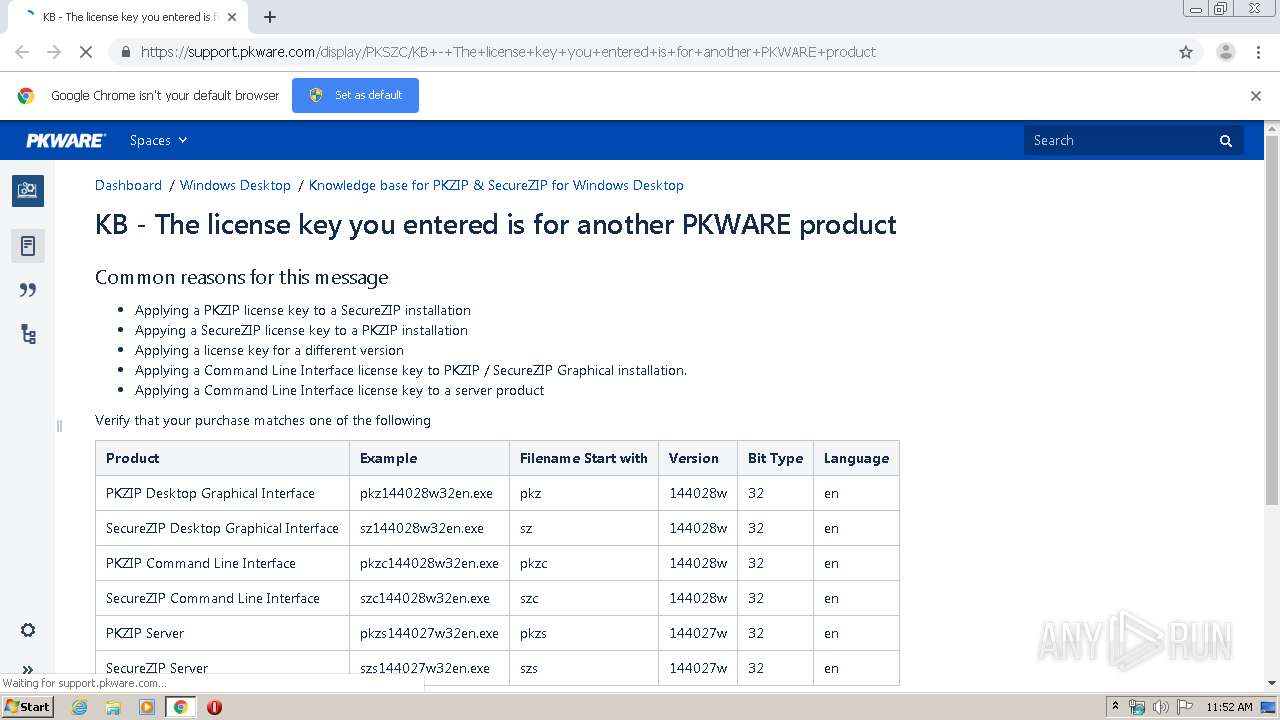Screen dimensions: 1280x720
Task: Open the Chrome profile avatar icon
Action: click(x=1225, y=52)
